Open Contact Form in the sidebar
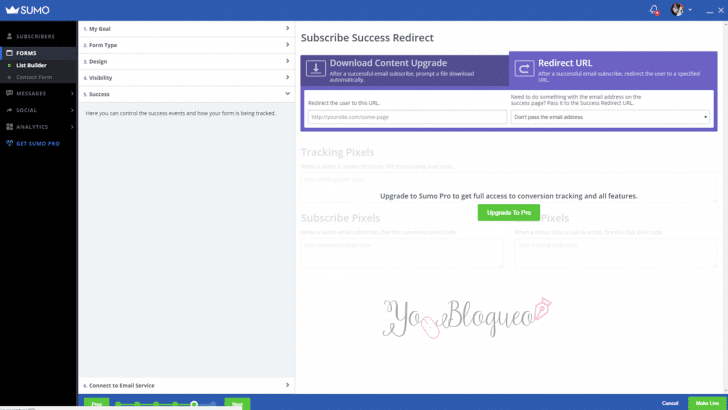This screenshot has height=410, width=728. [x=34, y=77]
